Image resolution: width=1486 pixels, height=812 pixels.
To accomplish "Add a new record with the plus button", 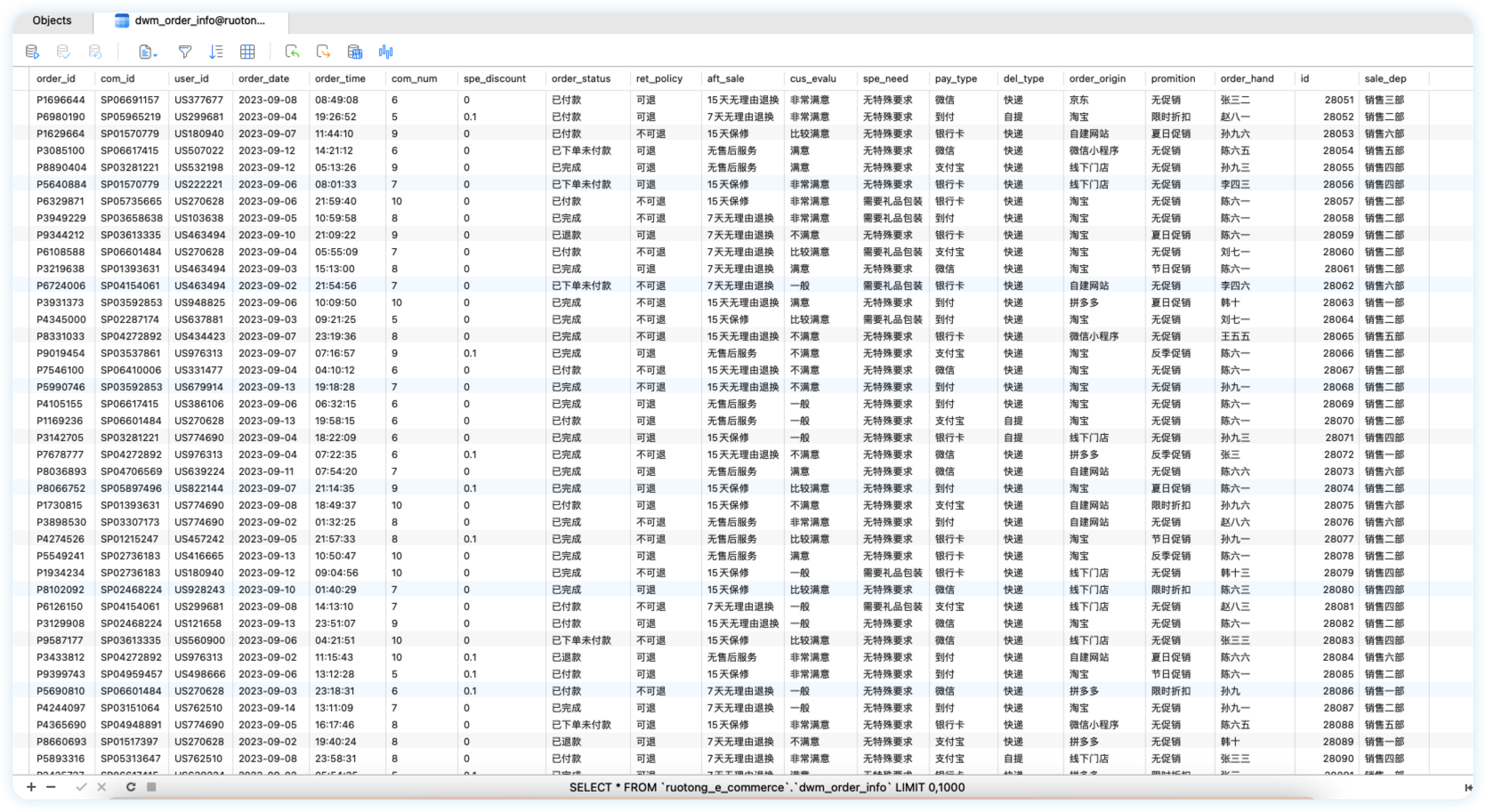I will pyautogui.click(x=31, y=787).
